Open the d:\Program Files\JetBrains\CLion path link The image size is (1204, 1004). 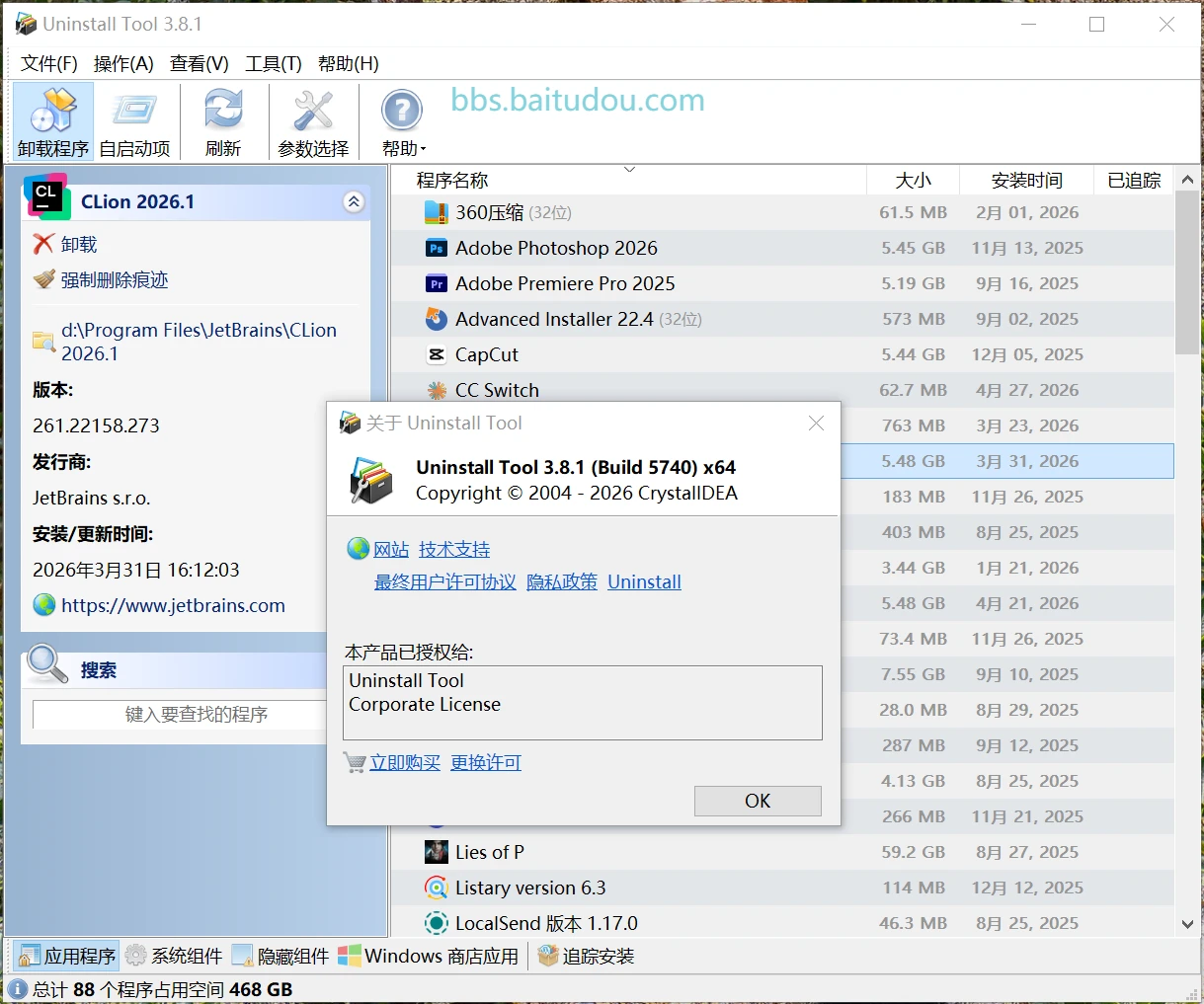[x=199, y=342]
